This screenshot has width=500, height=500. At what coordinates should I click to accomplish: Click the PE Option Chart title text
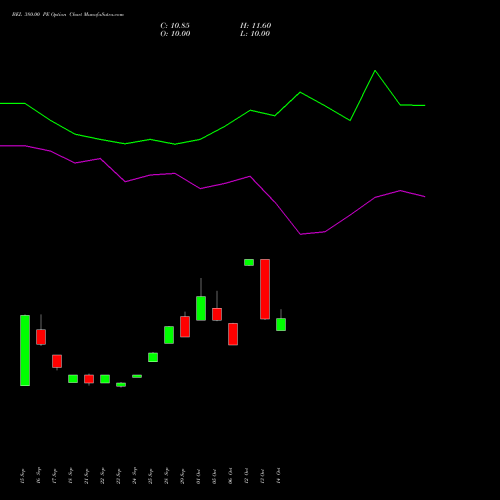point(68,15)
